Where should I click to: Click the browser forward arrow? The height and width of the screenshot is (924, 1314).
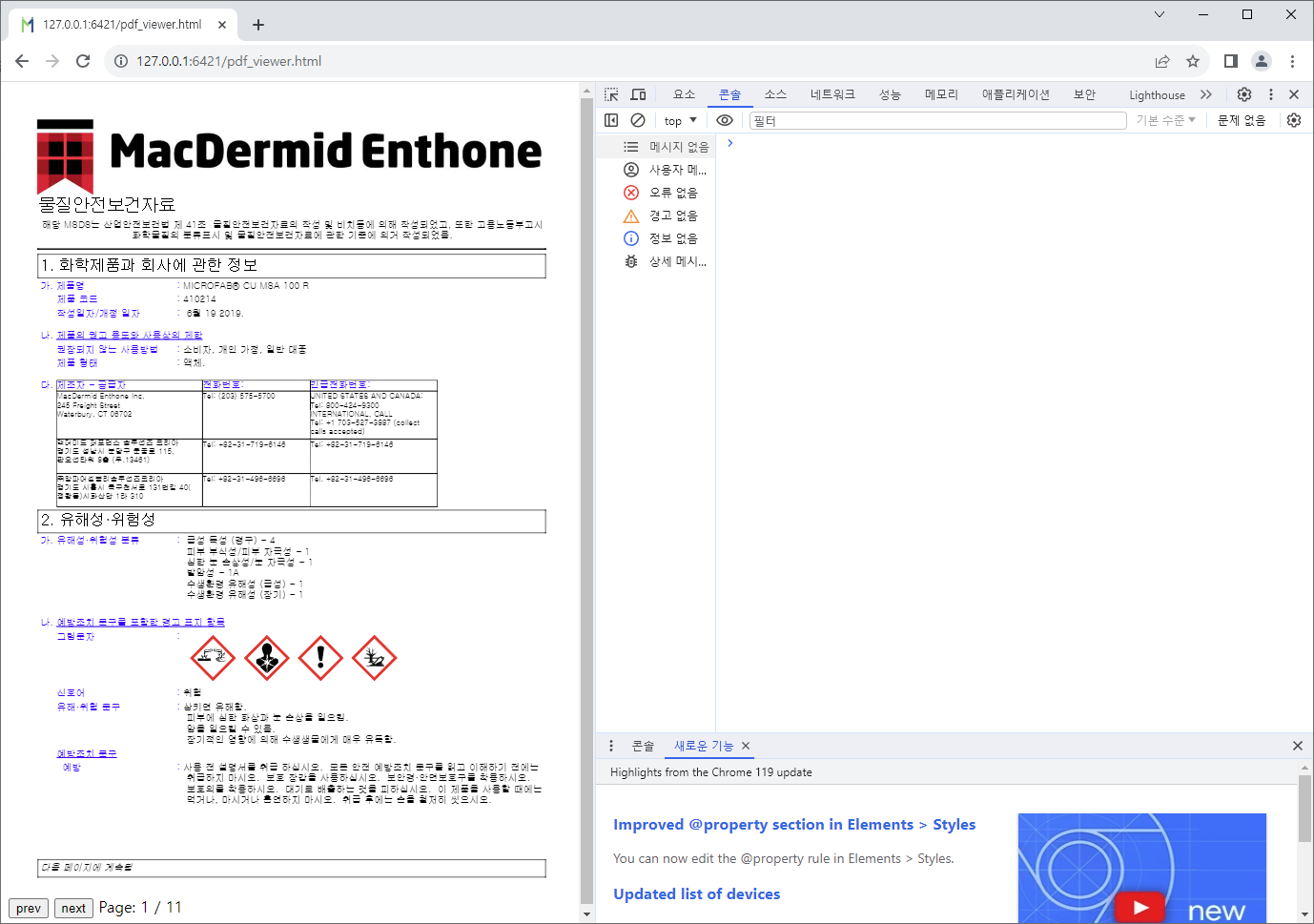click(x=52, y=61)
